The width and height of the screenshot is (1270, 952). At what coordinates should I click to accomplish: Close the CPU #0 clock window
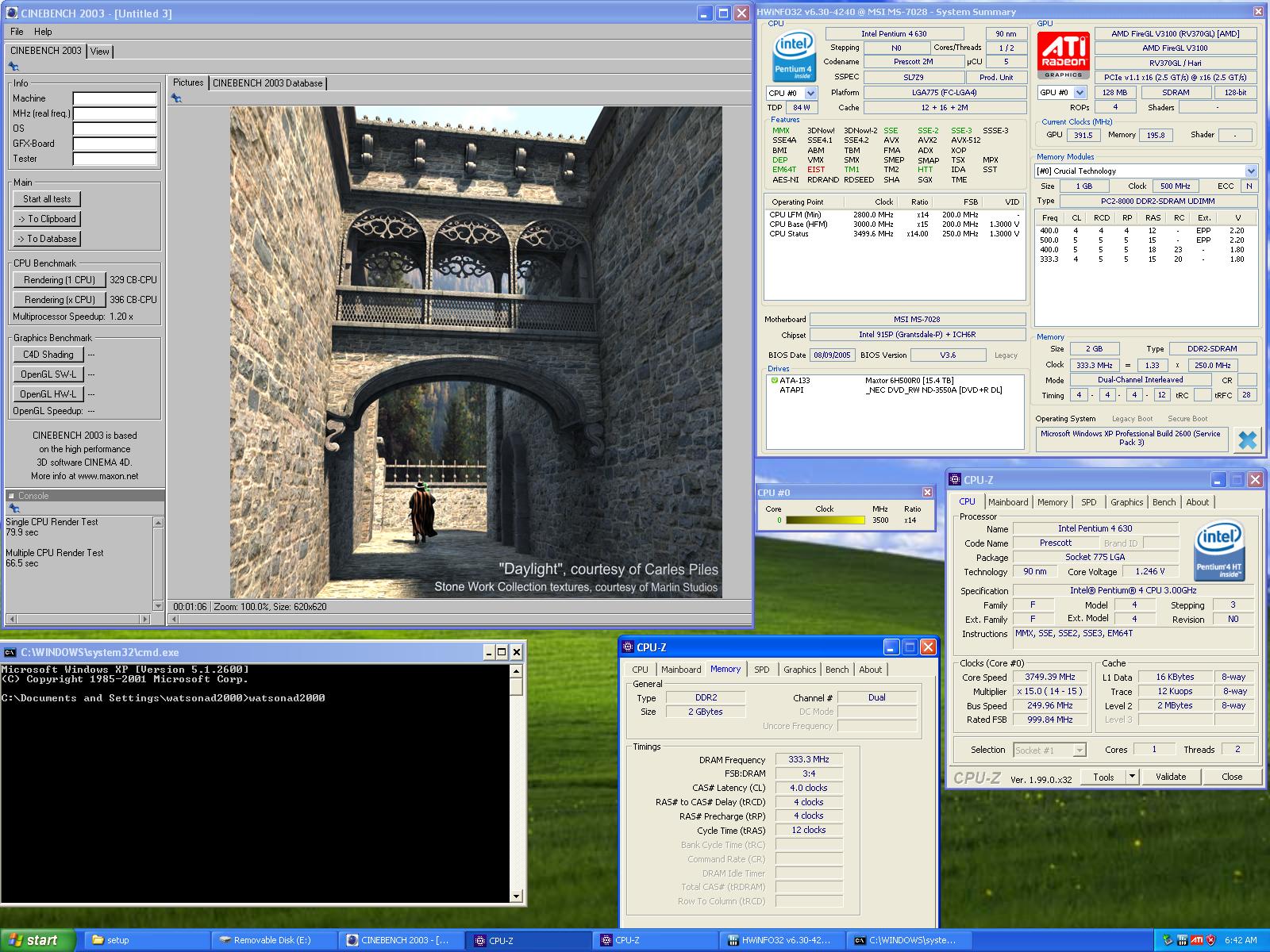pos(927,493)
